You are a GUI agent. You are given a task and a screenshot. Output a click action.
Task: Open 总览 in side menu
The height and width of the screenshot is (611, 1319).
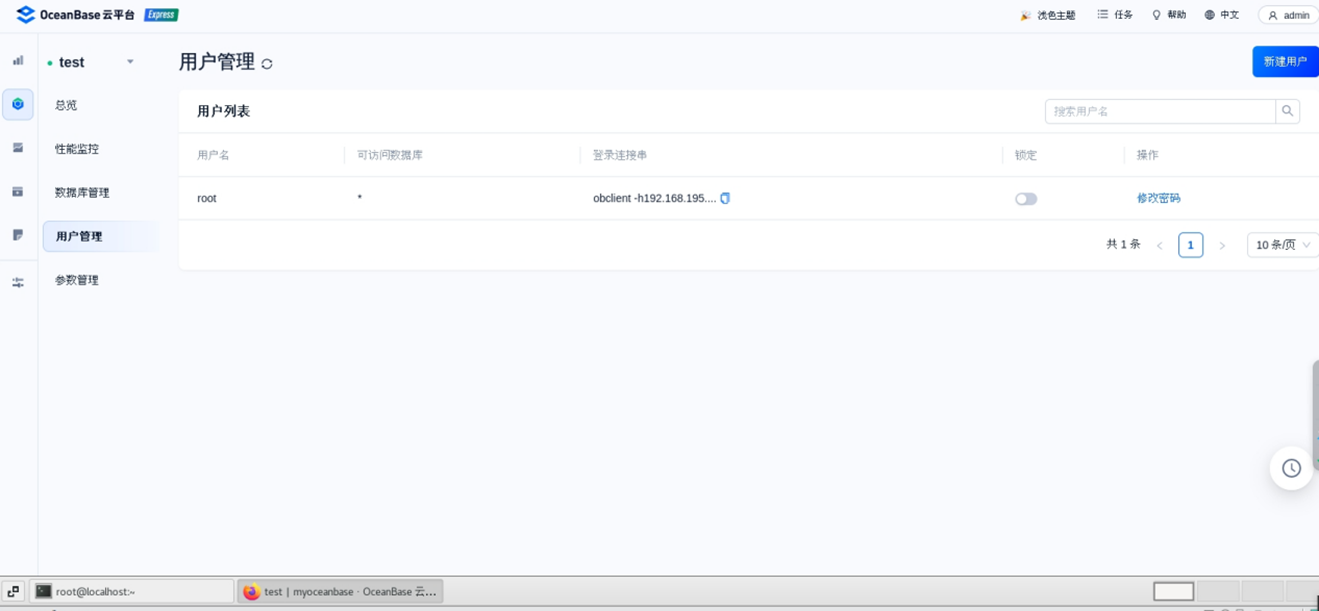pyautogui.click(x=66, y=105)
